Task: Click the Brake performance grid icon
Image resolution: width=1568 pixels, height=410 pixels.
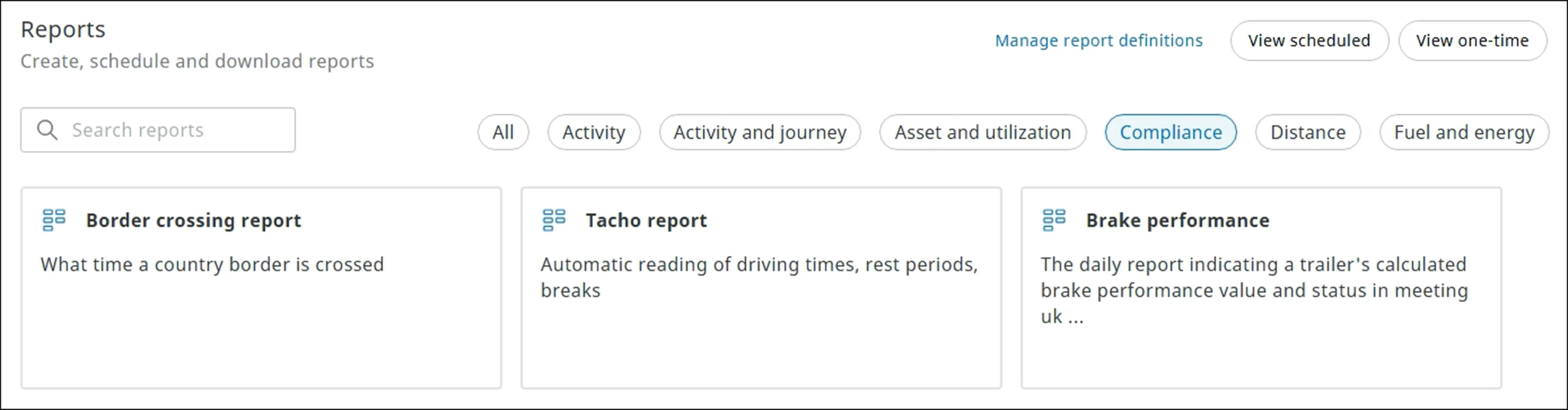Action: pyautogui.click(x=1054, y=220)
